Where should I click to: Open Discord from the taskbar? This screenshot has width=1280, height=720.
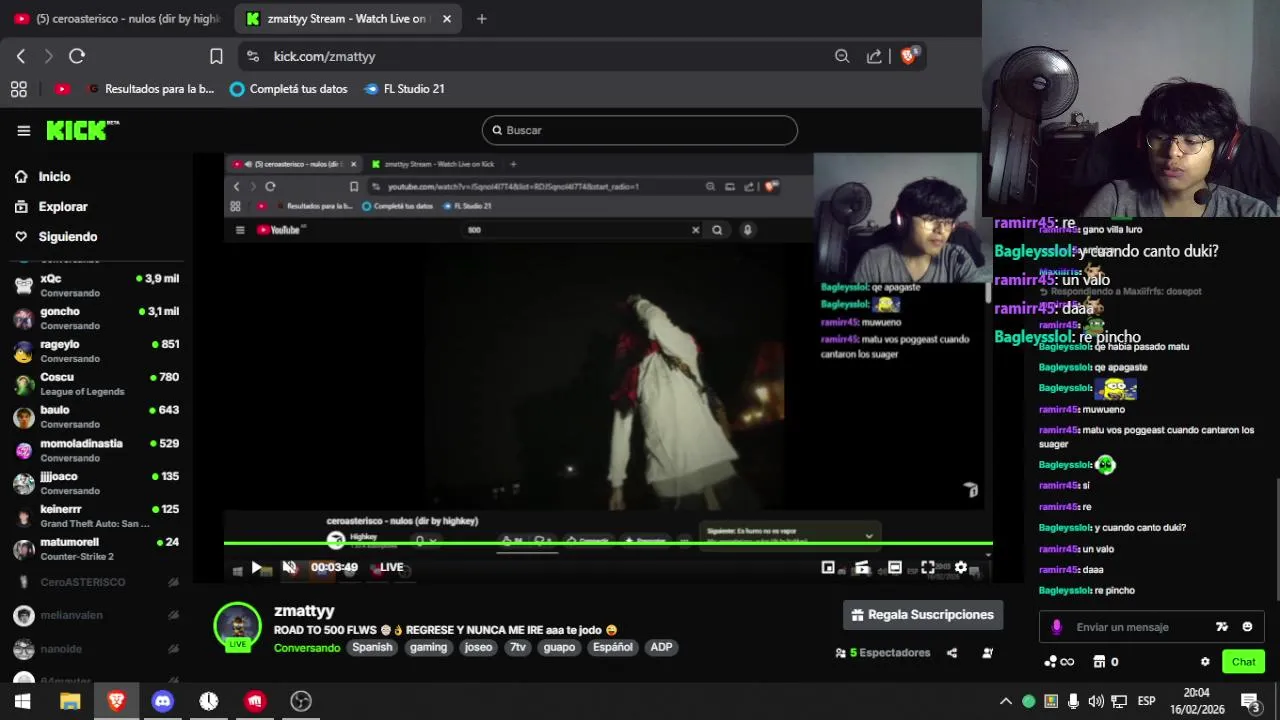(162, 701)
